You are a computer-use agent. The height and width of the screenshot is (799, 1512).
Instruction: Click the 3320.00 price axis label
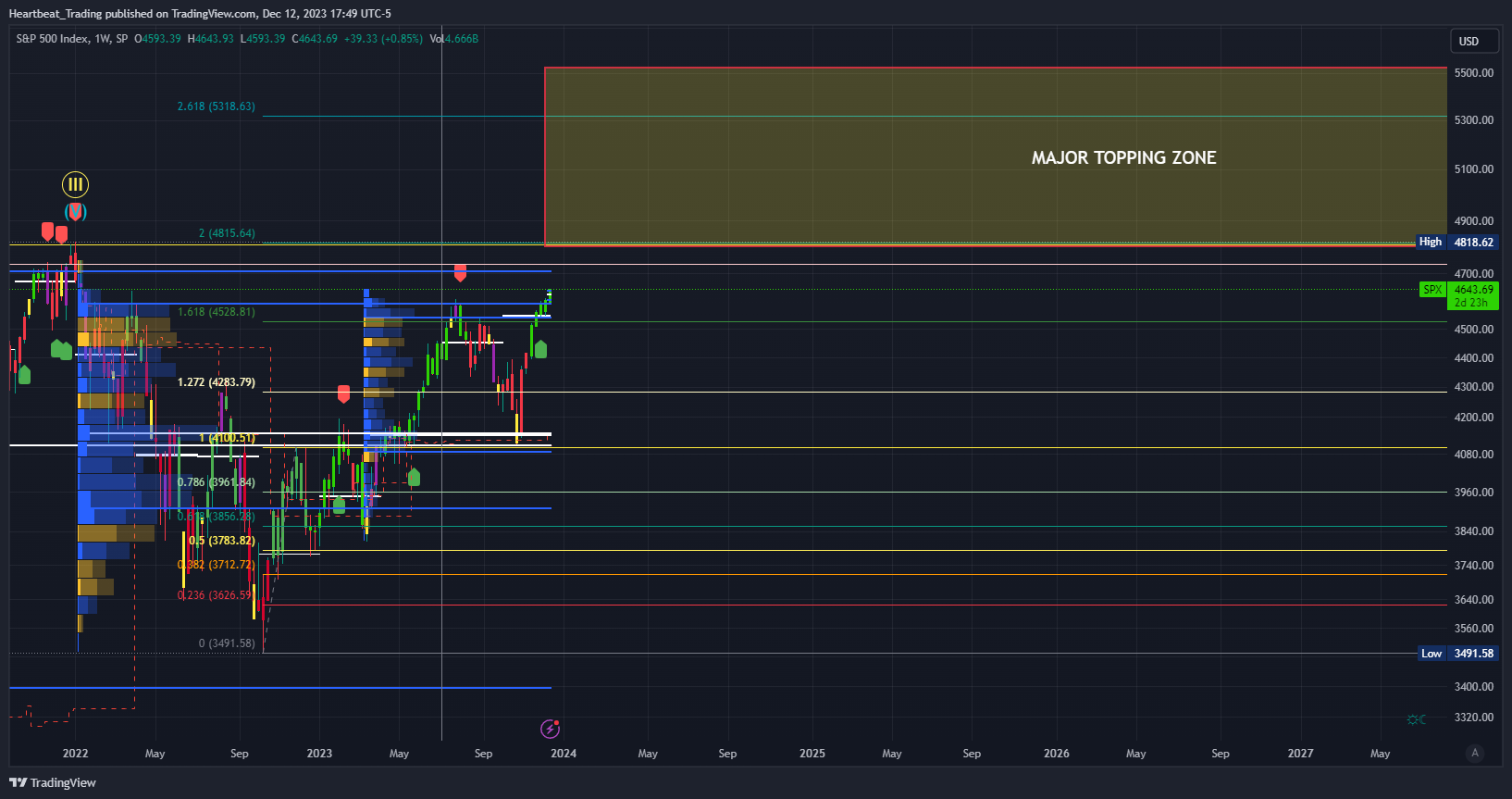(x=1474, y=718)
